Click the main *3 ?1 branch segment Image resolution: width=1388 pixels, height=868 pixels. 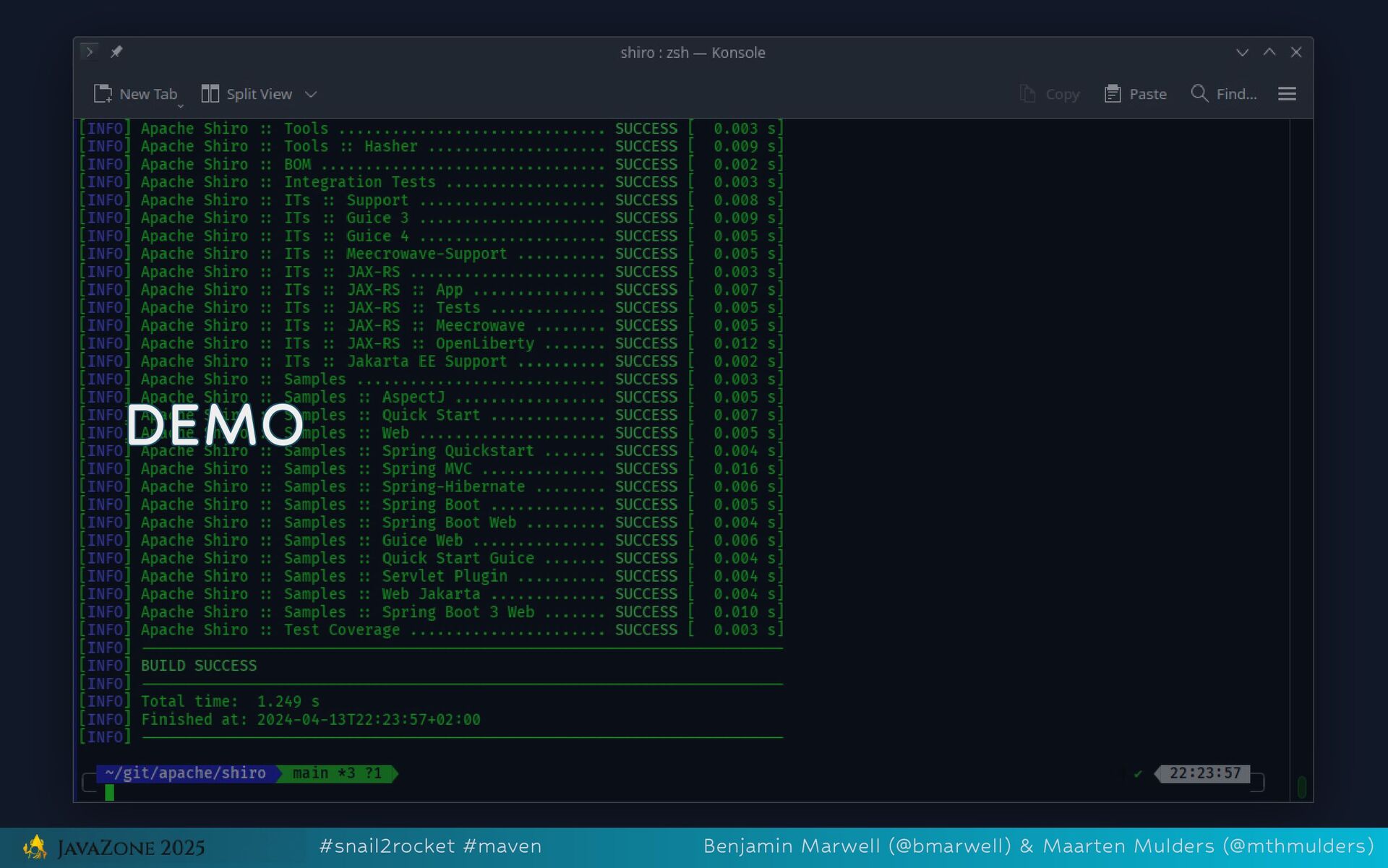point(338,773)
